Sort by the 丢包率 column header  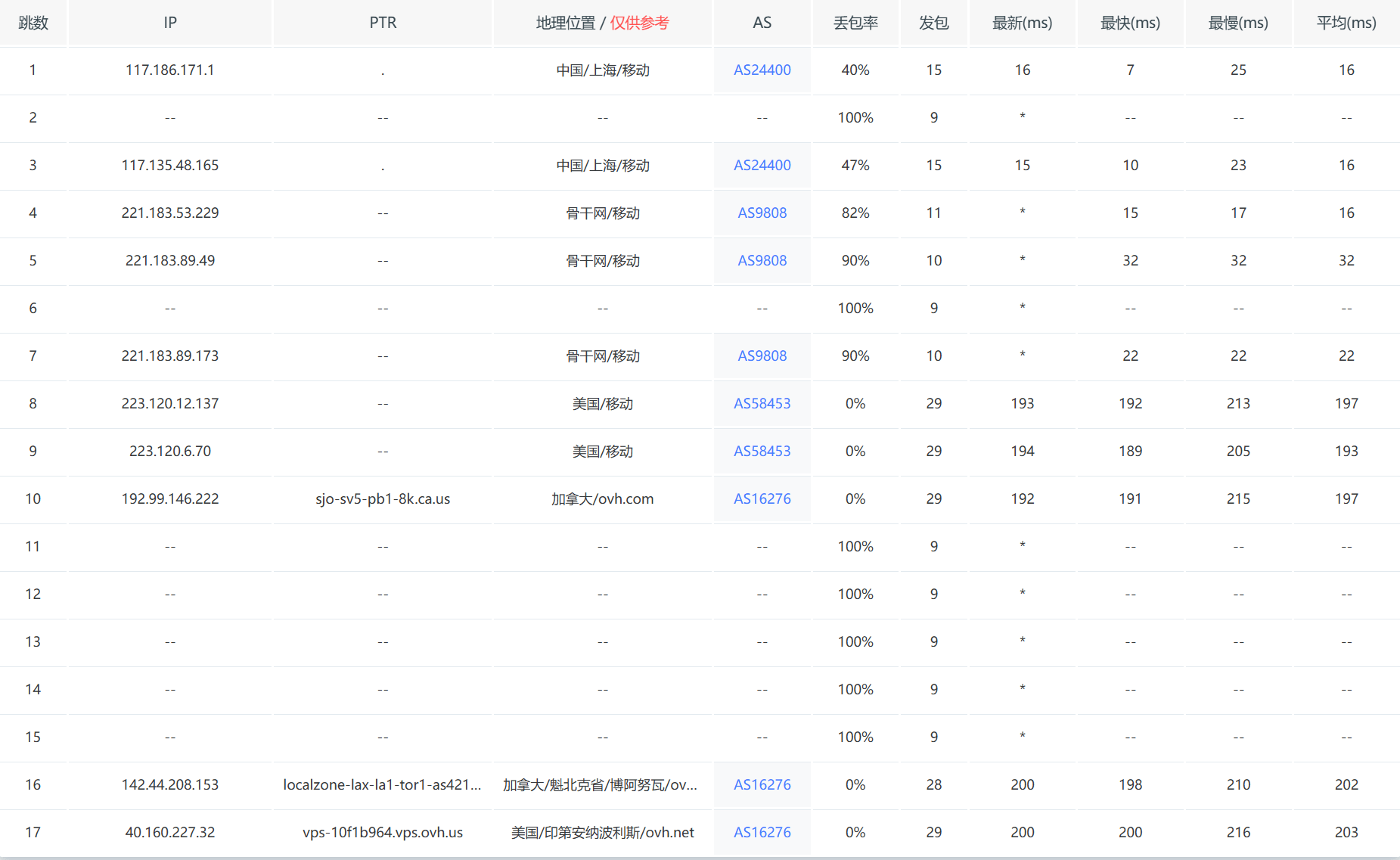(855, 23)
